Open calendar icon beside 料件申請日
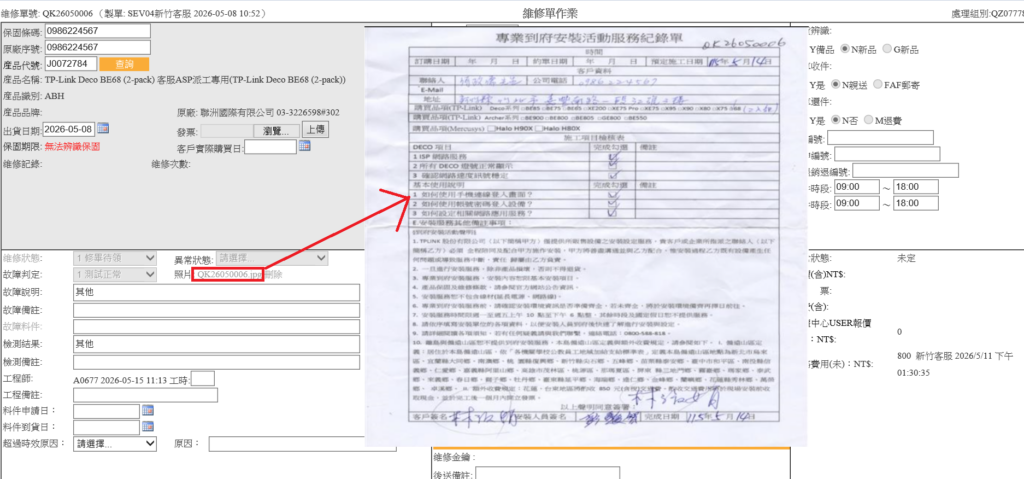The height and width of the screenshot is (479, 1024). (148, 410)
